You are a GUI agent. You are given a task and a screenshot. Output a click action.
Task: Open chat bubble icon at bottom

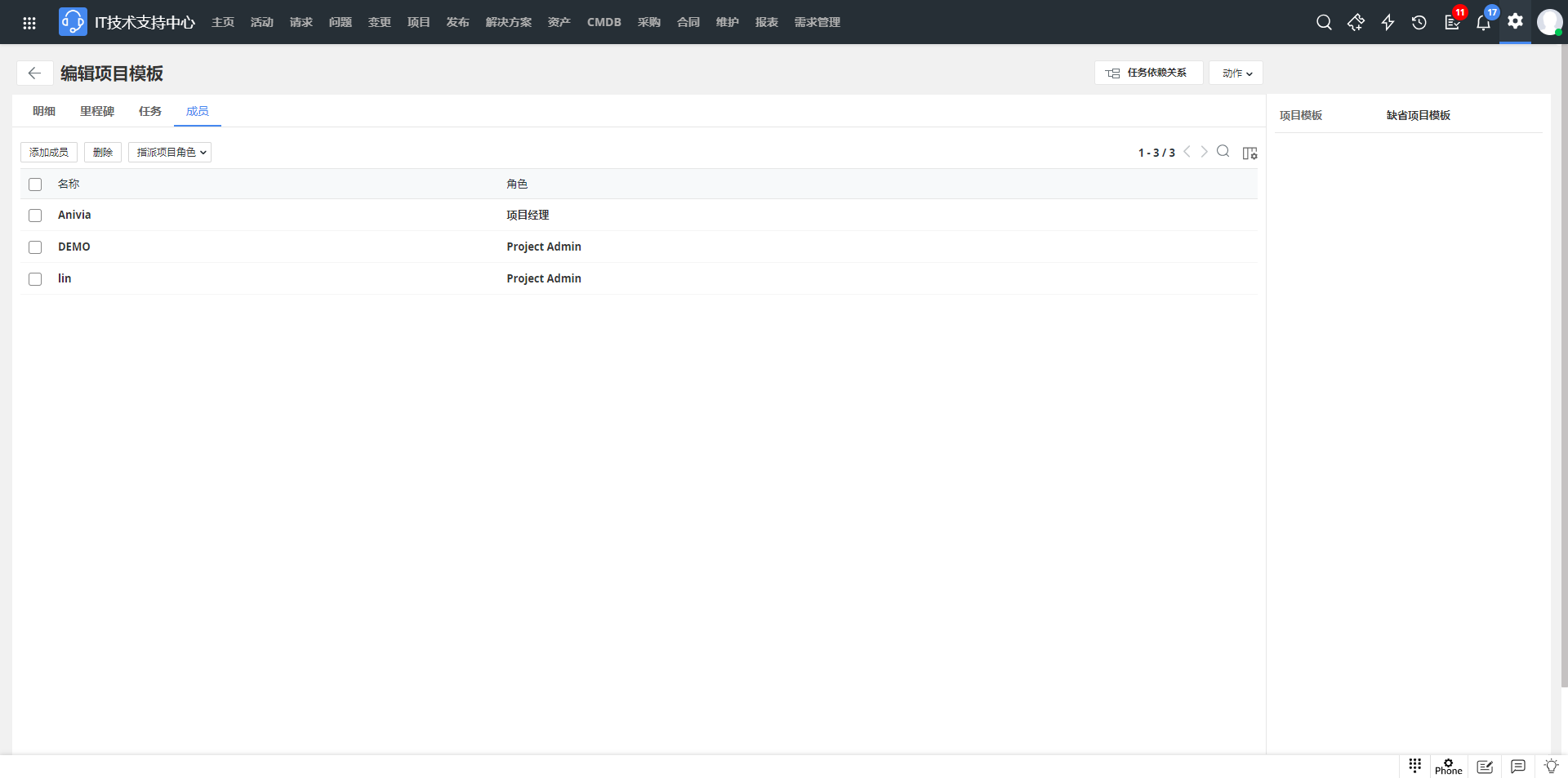pos(1518,766)
